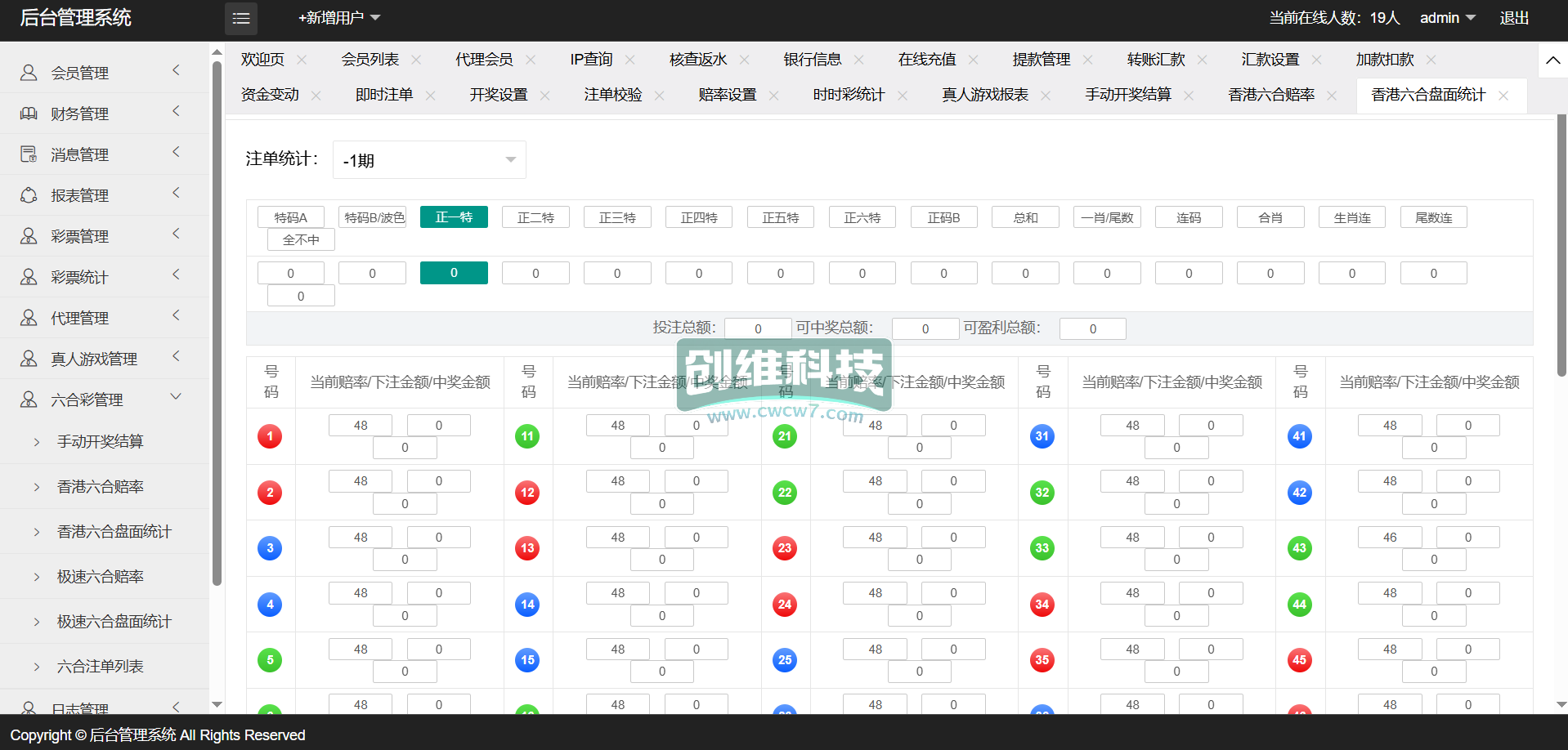Select the 一肖/尾数 bet type button

coord(1107,217)
